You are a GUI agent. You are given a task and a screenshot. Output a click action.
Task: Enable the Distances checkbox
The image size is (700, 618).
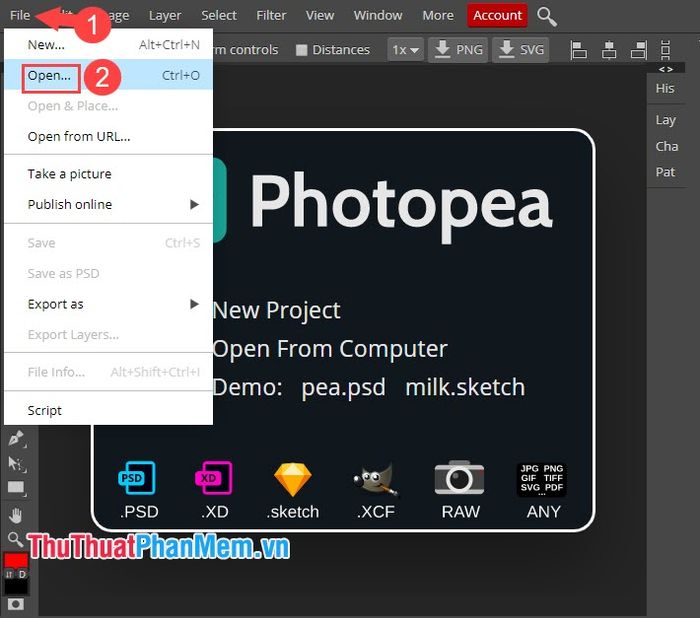click(302, 50)
